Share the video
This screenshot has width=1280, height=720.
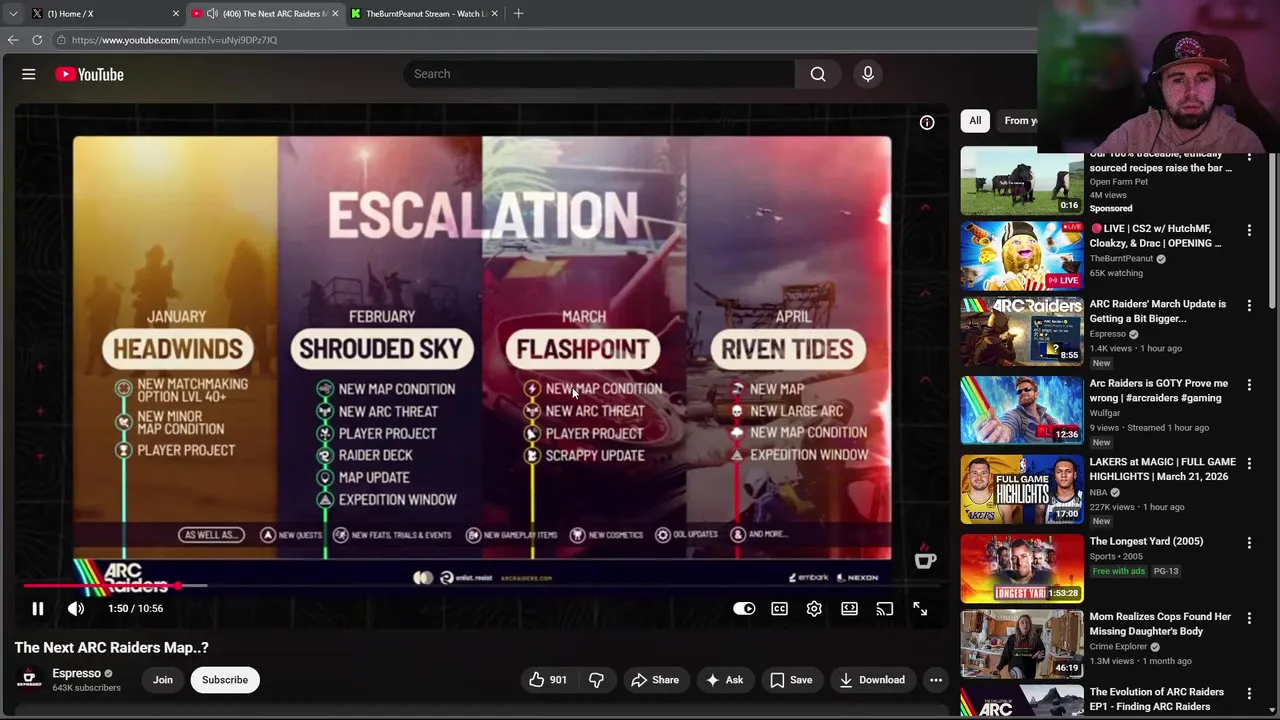[x=655, y=680]
